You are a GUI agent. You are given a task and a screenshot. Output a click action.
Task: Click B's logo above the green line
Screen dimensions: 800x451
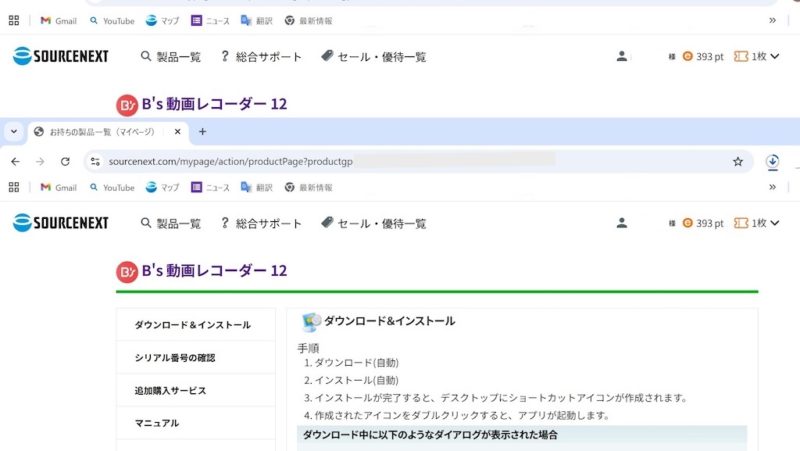127,271
